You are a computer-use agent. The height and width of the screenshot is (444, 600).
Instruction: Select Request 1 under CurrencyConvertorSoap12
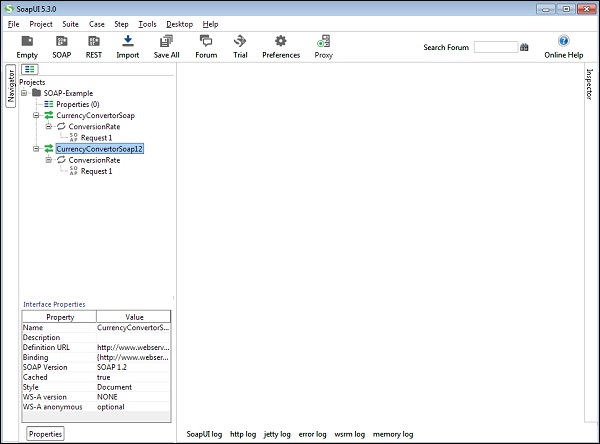pyautogui.click(x=96, y=171)
